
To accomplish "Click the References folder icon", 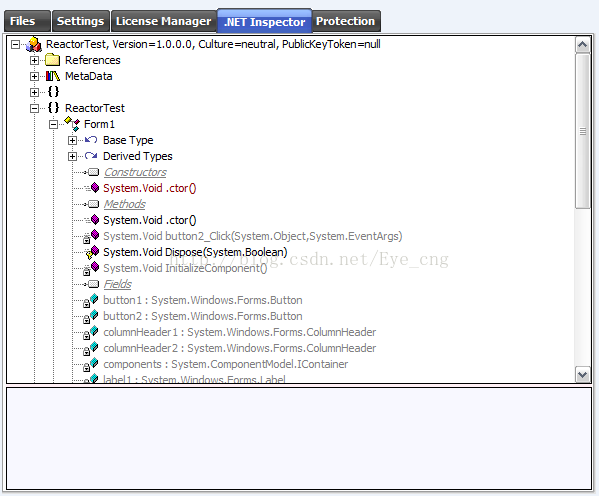I will [53, 60].
